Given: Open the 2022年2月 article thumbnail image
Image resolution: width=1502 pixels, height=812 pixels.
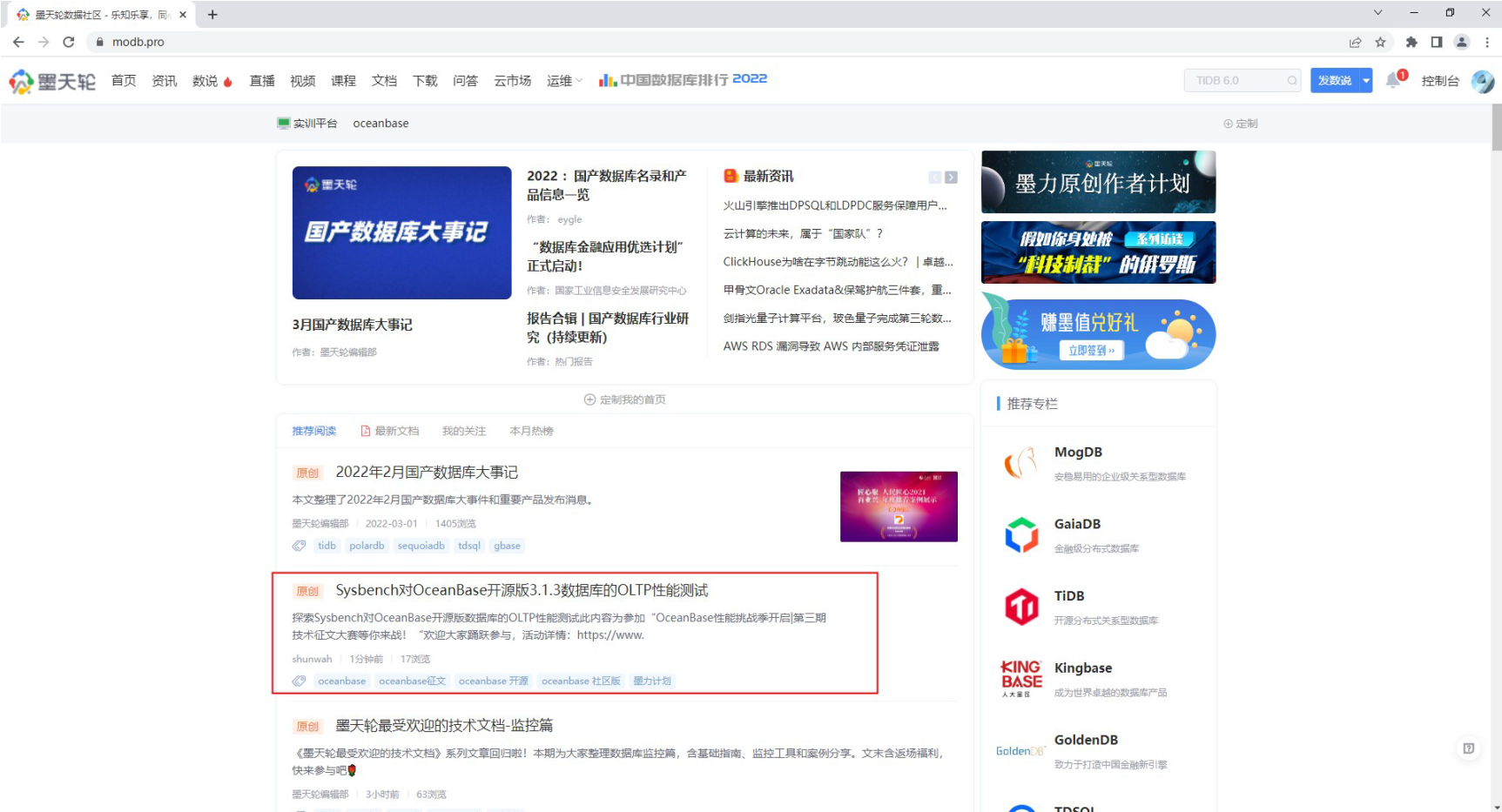Looking at the screenshot, I should (x=899, y=507).
